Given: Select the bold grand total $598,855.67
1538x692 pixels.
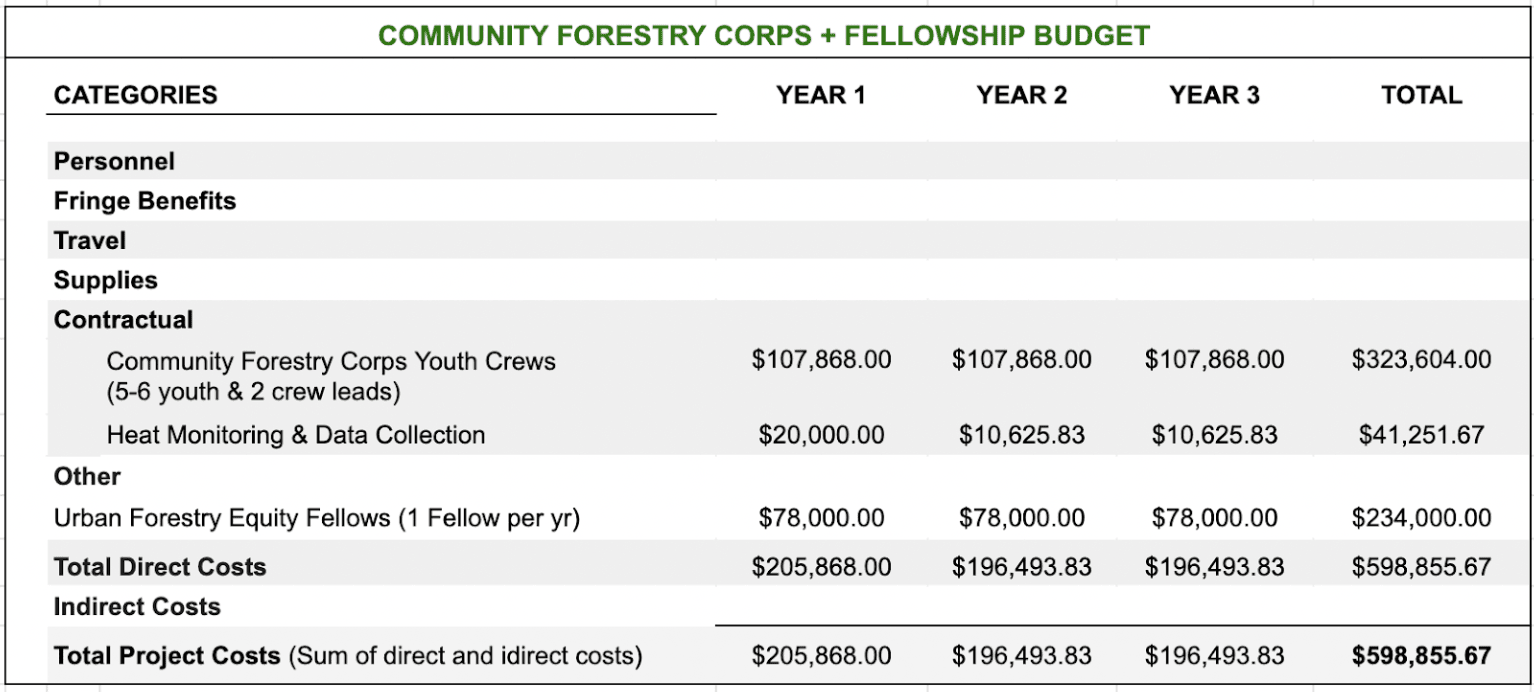Looking at the screenshot, I should click(x=1421, y=656).
